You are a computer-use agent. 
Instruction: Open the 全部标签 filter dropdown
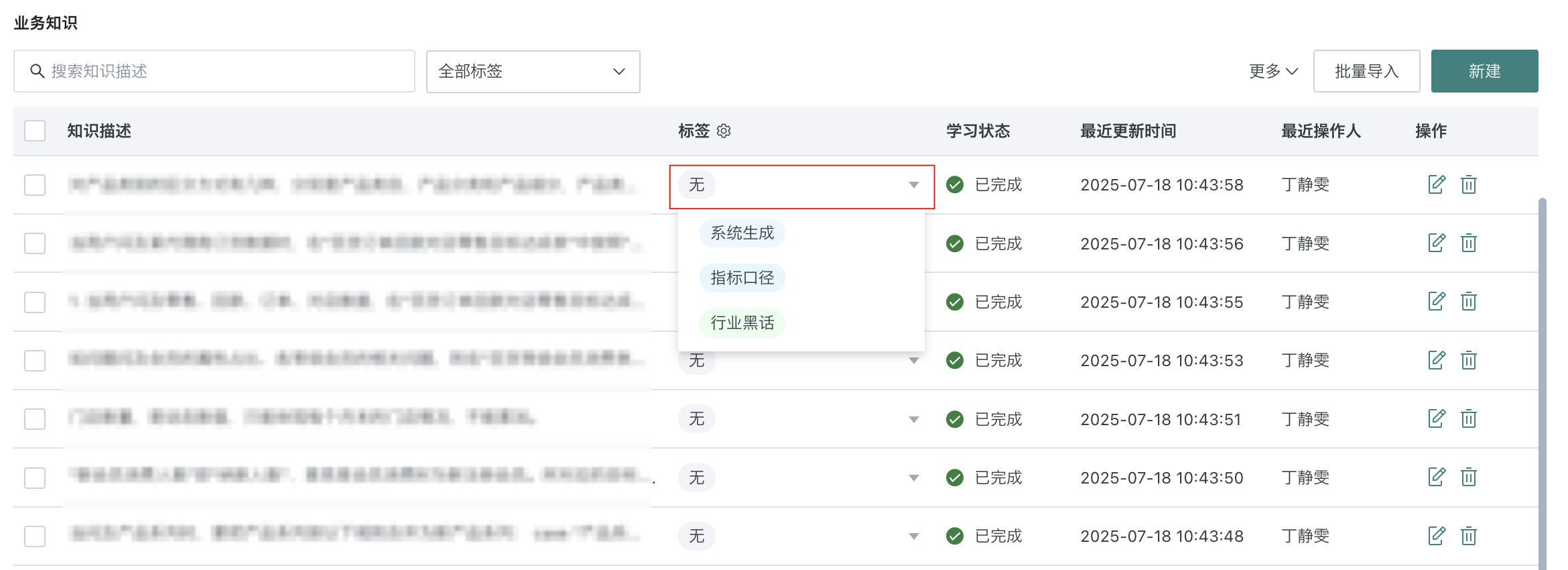533,72
